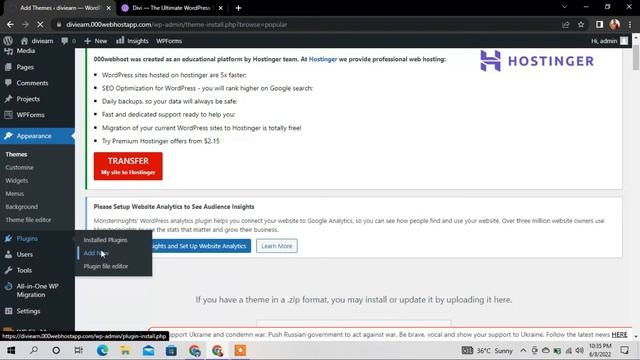640x360 pixels.
Task: Click the red TRANSFER button
Action: coord(128,166)
